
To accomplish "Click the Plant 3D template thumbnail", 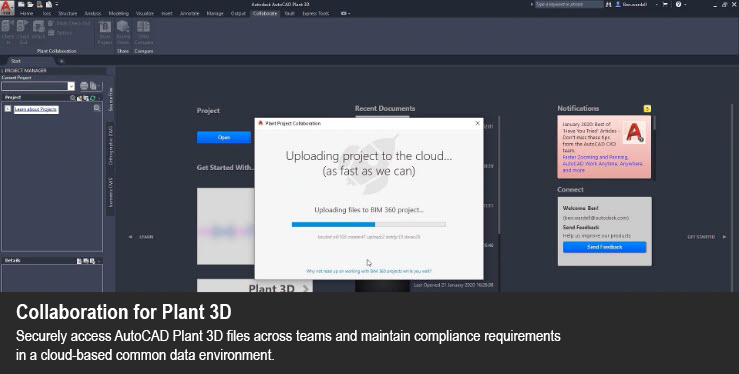I will [x=255, y=285].
